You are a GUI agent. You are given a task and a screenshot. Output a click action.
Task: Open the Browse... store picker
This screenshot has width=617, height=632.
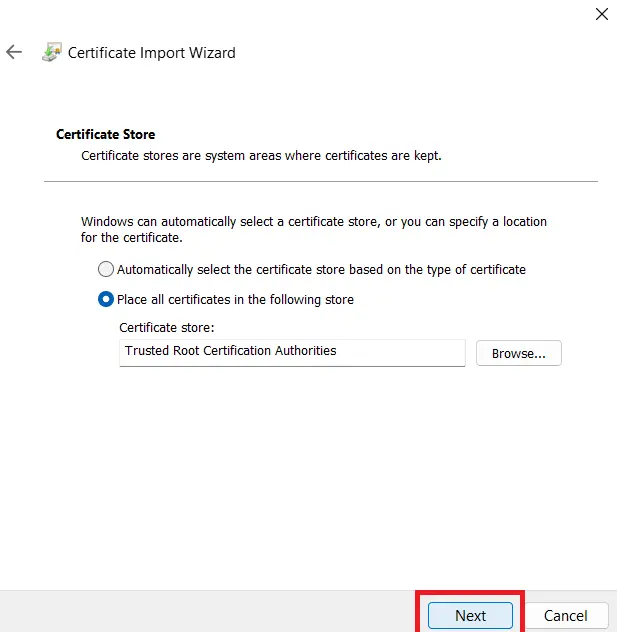519,353
